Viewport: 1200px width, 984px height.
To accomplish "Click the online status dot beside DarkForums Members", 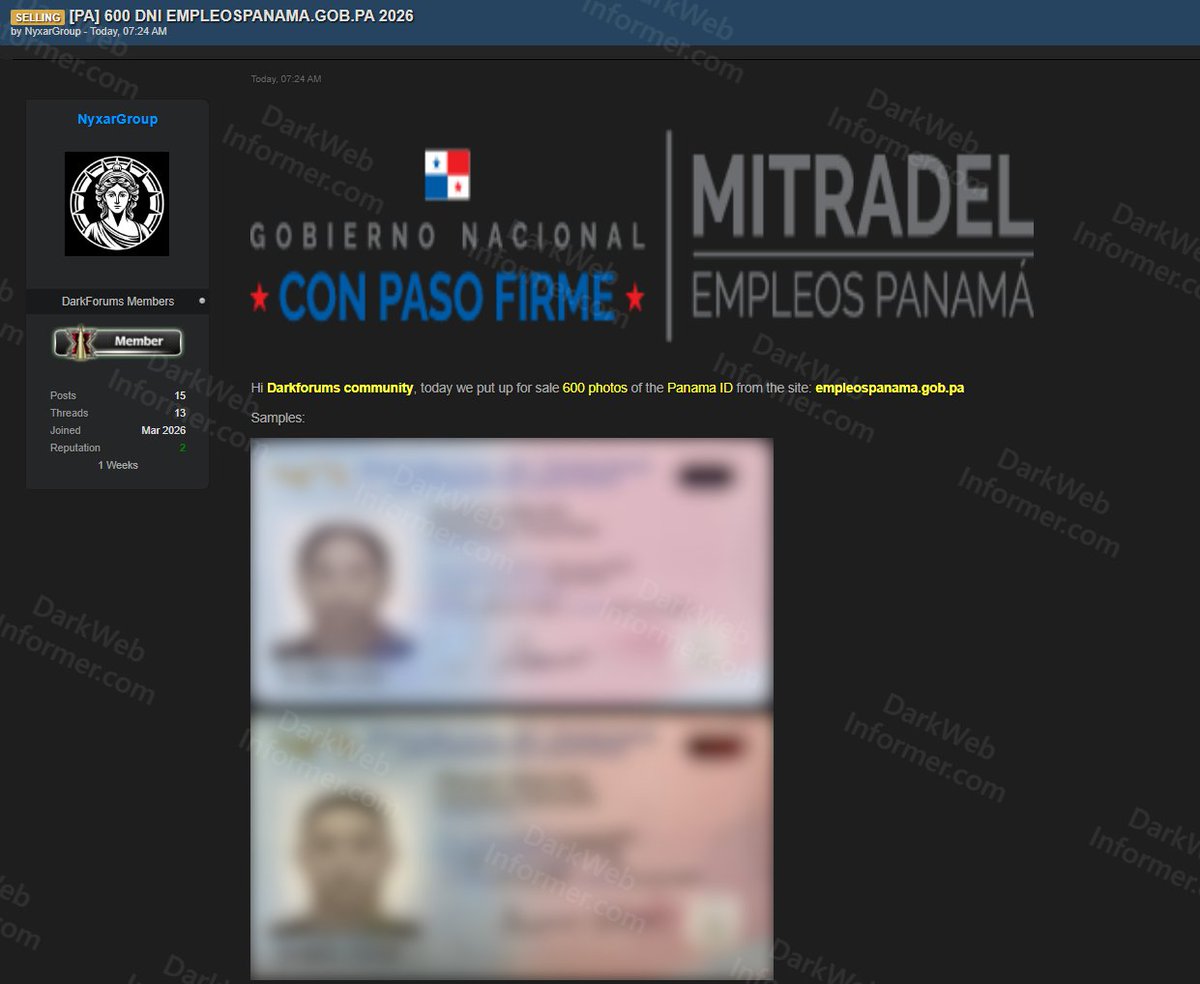I will [x=202, y=301].
